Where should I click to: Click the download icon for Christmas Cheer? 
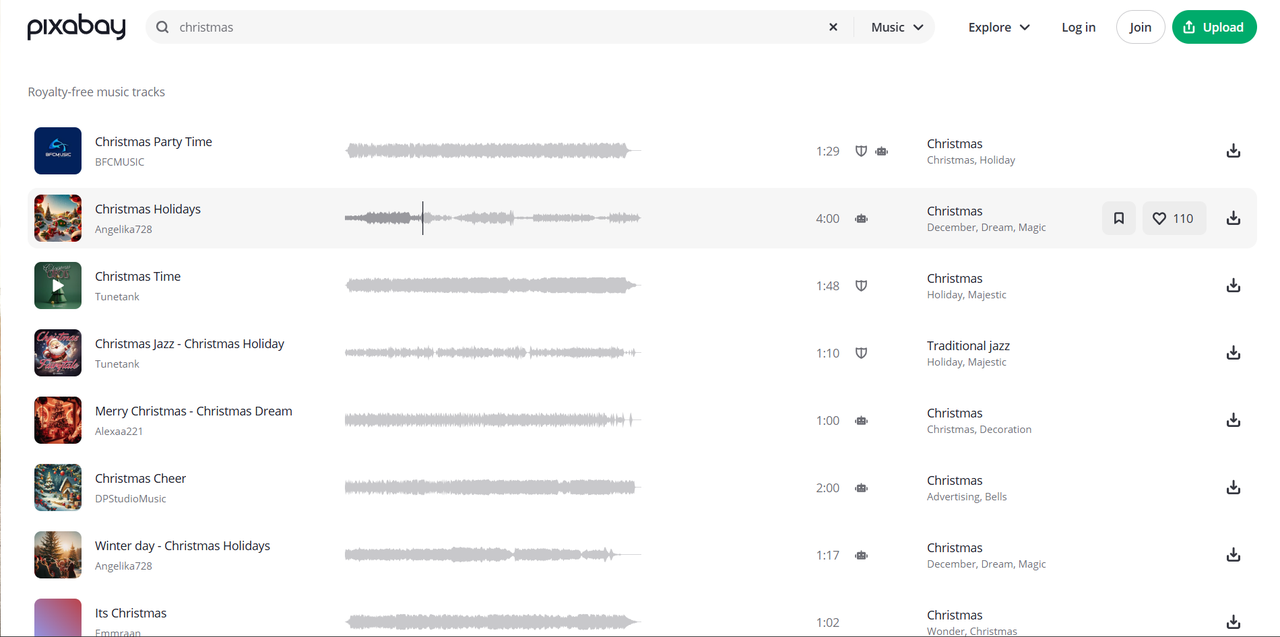tap(1233, 487)
